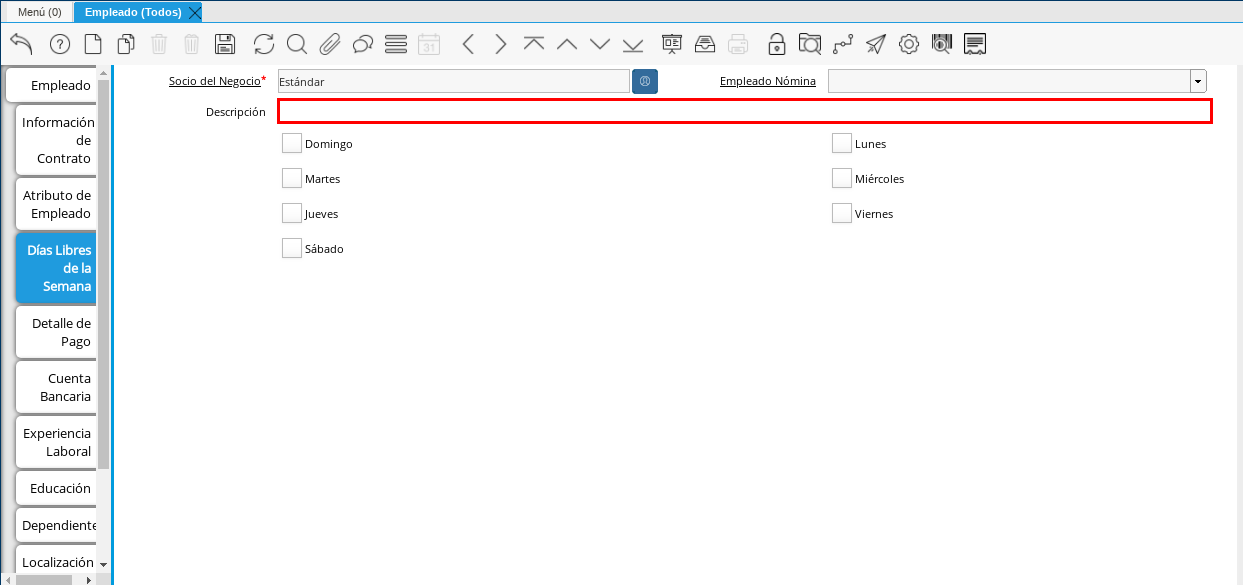
Task: Click the Empleado Nómina label link
Action: click(x=768, y=81)
